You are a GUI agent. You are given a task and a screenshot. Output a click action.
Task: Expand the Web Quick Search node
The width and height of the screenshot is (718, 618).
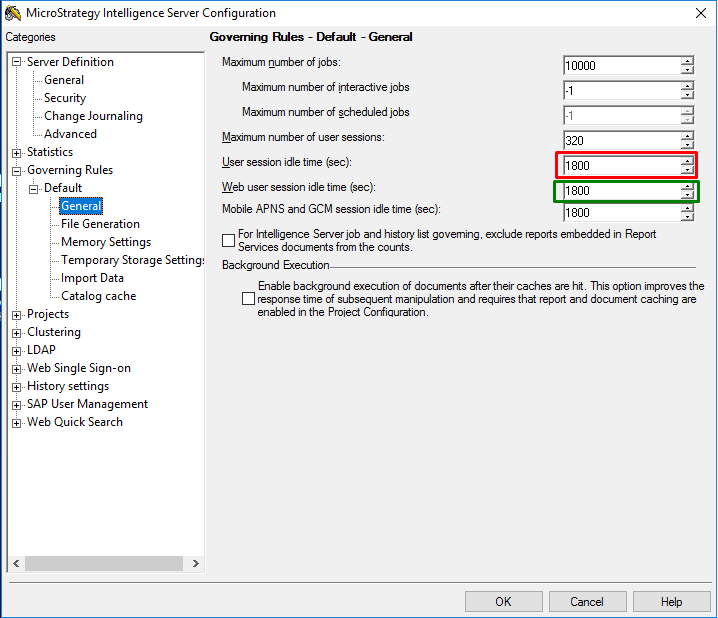pos(16,423)
